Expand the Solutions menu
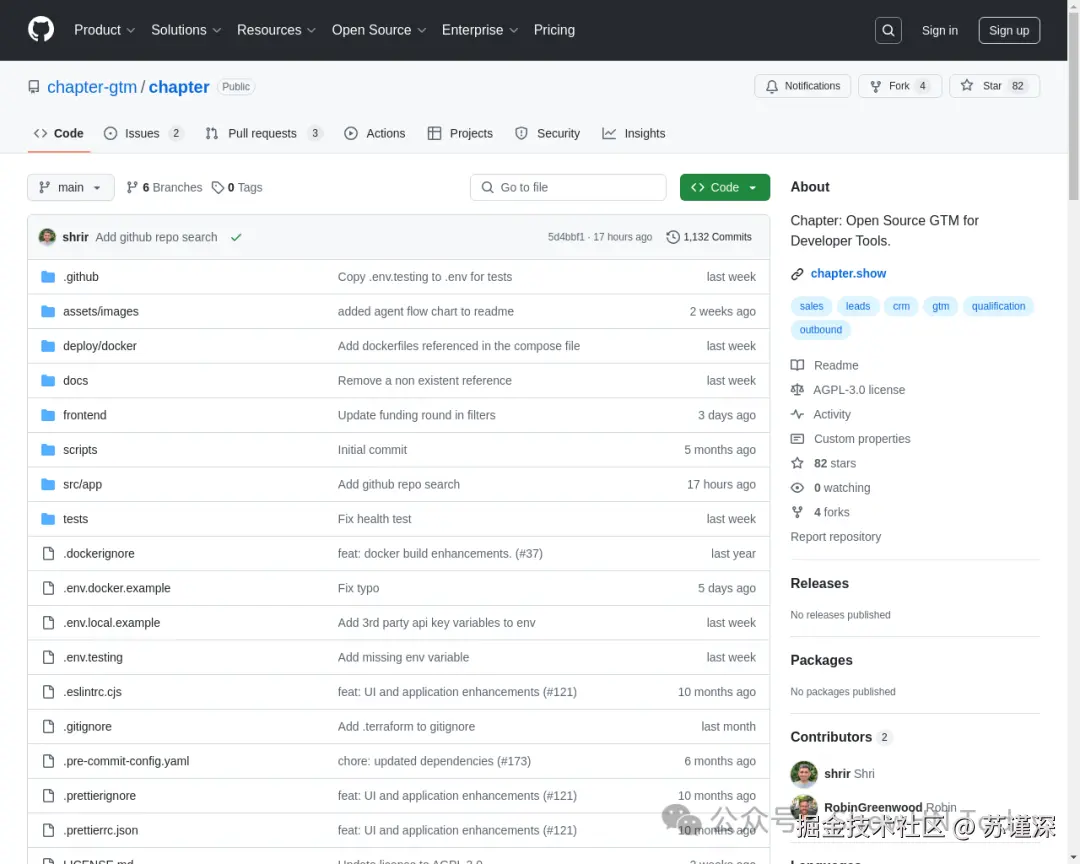The width and height of the screenshot is (1080, 864). 186,30
